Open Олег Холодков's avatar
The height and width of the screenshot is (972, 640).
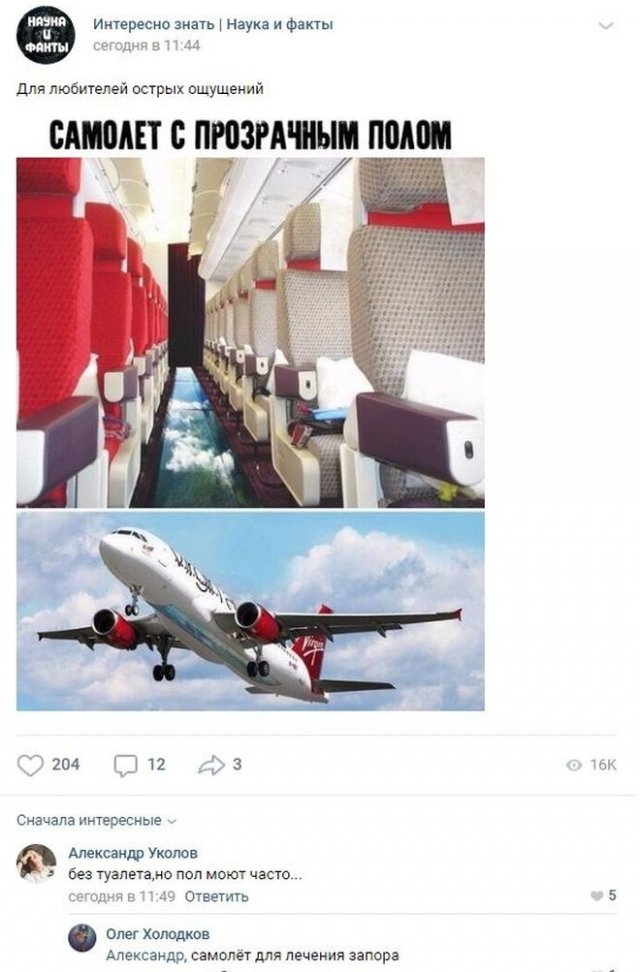pos(82,938)
